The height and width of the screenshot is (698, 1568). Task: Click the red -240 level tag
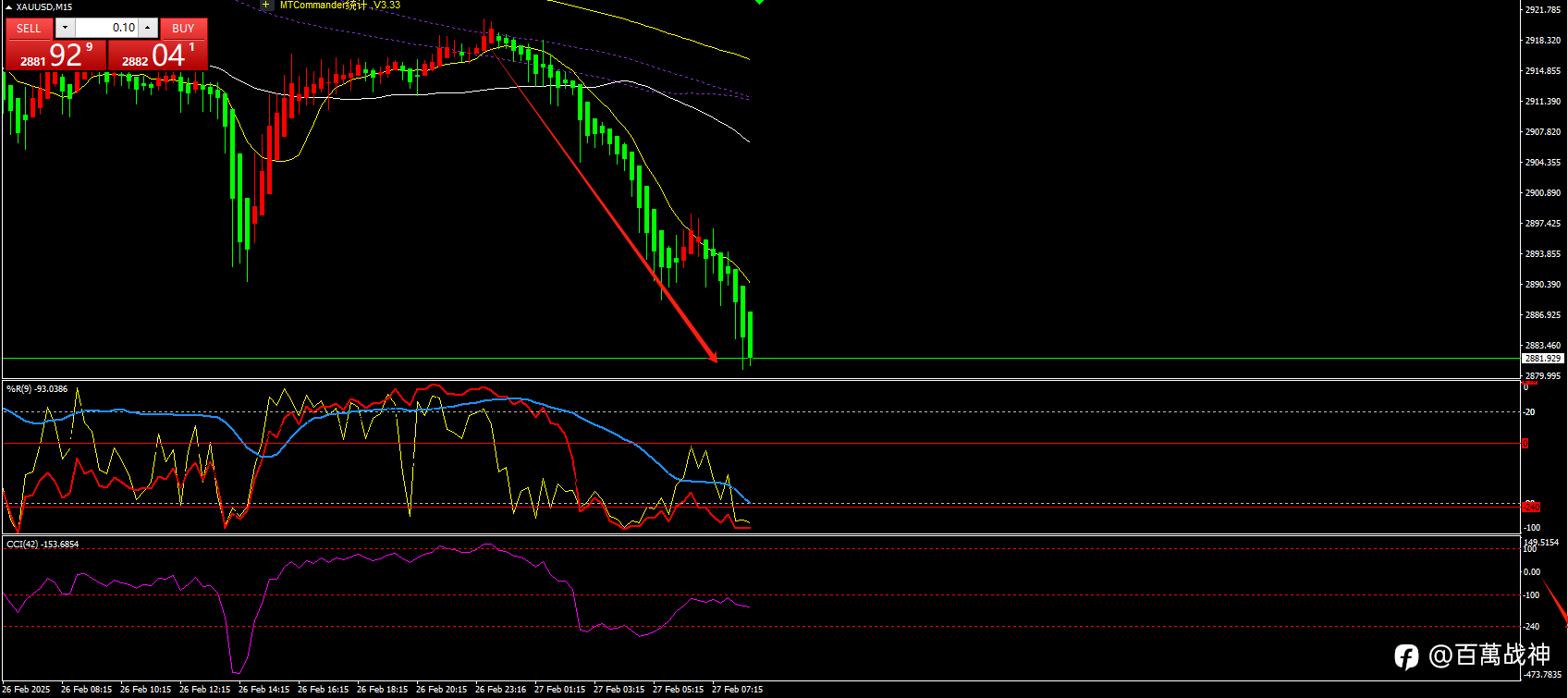pyautogui.click(x=1531, y=507)
